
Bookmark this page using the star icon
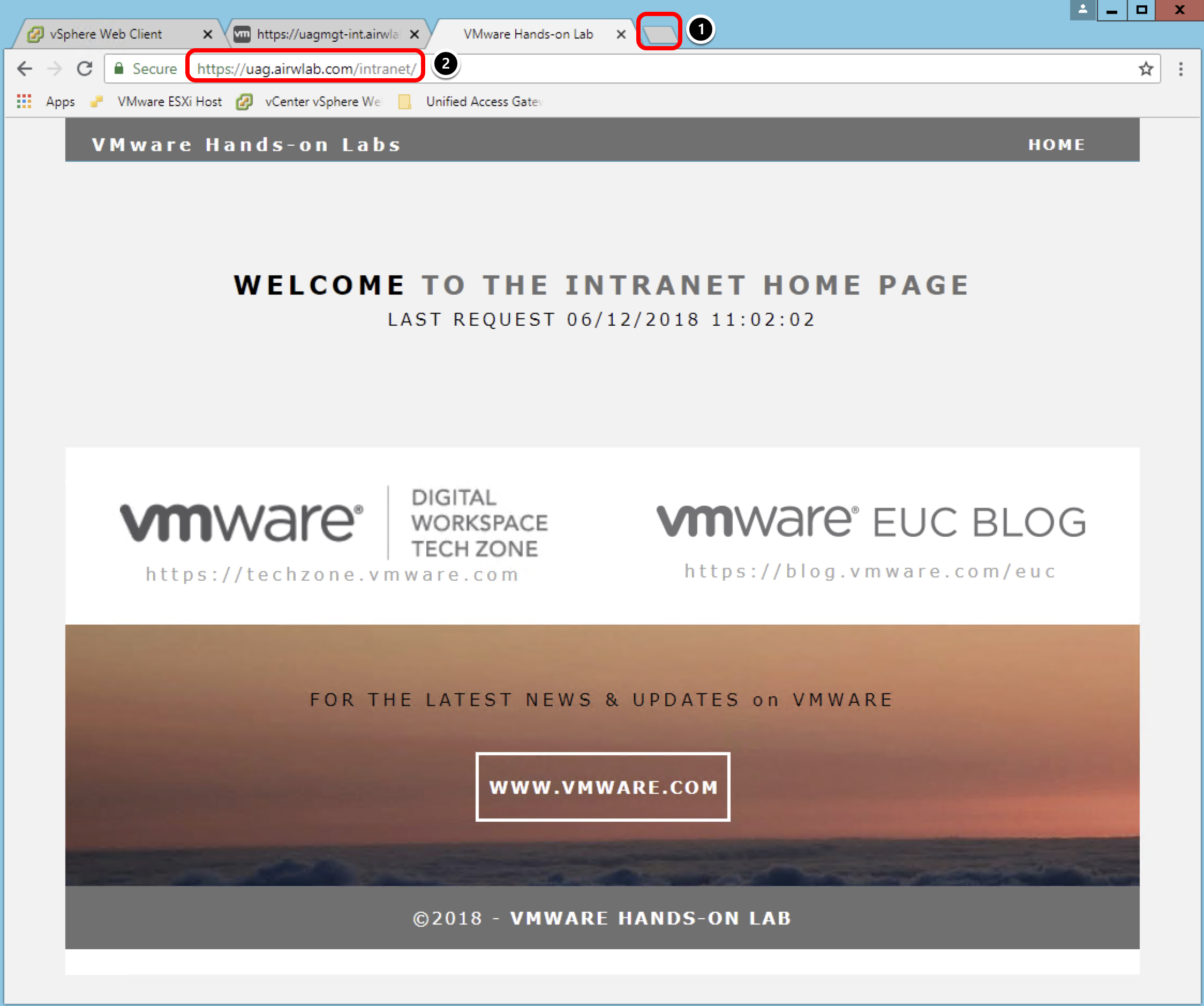click(1146, 69)
